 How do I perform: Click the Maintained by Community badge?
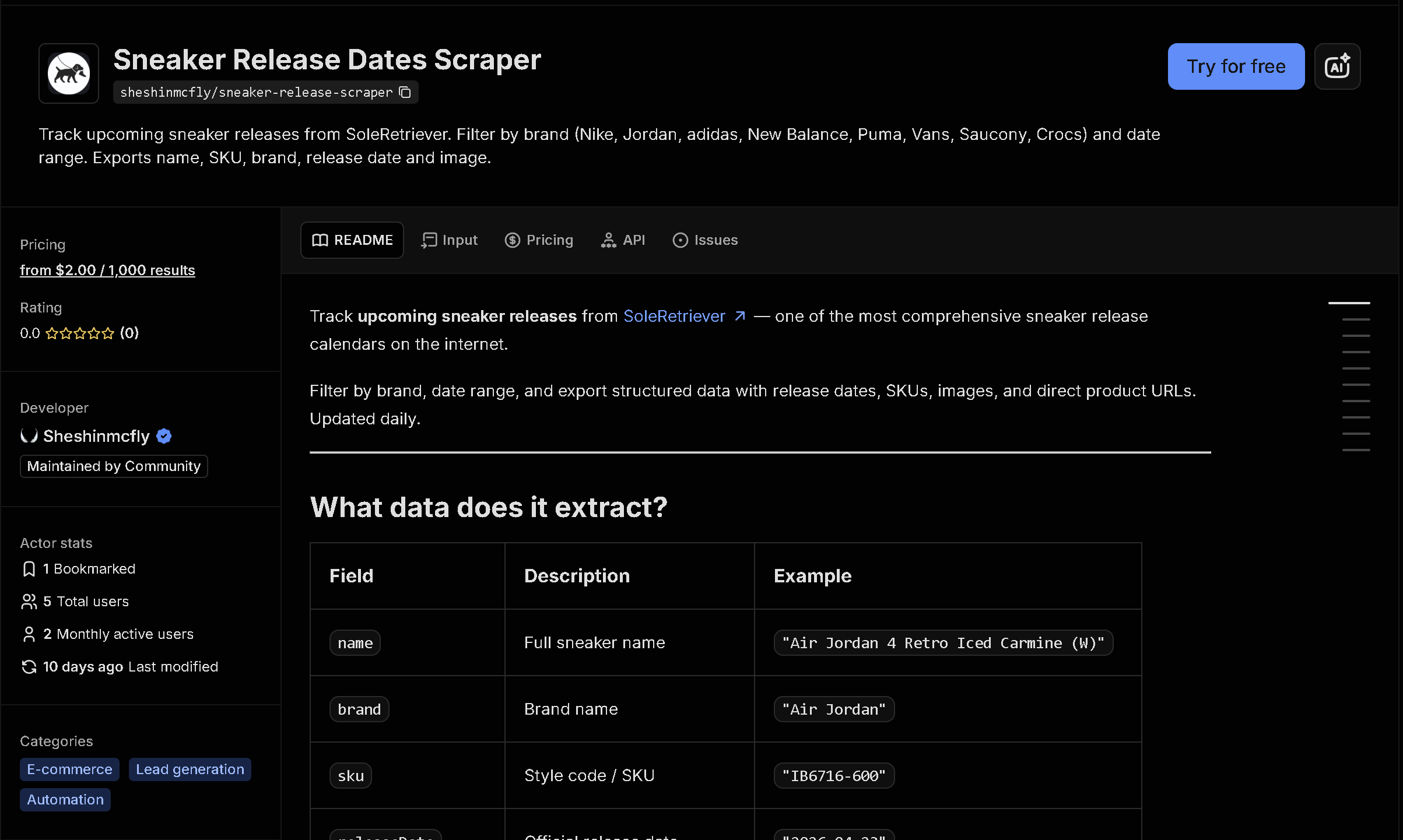[x=114, y=466]
